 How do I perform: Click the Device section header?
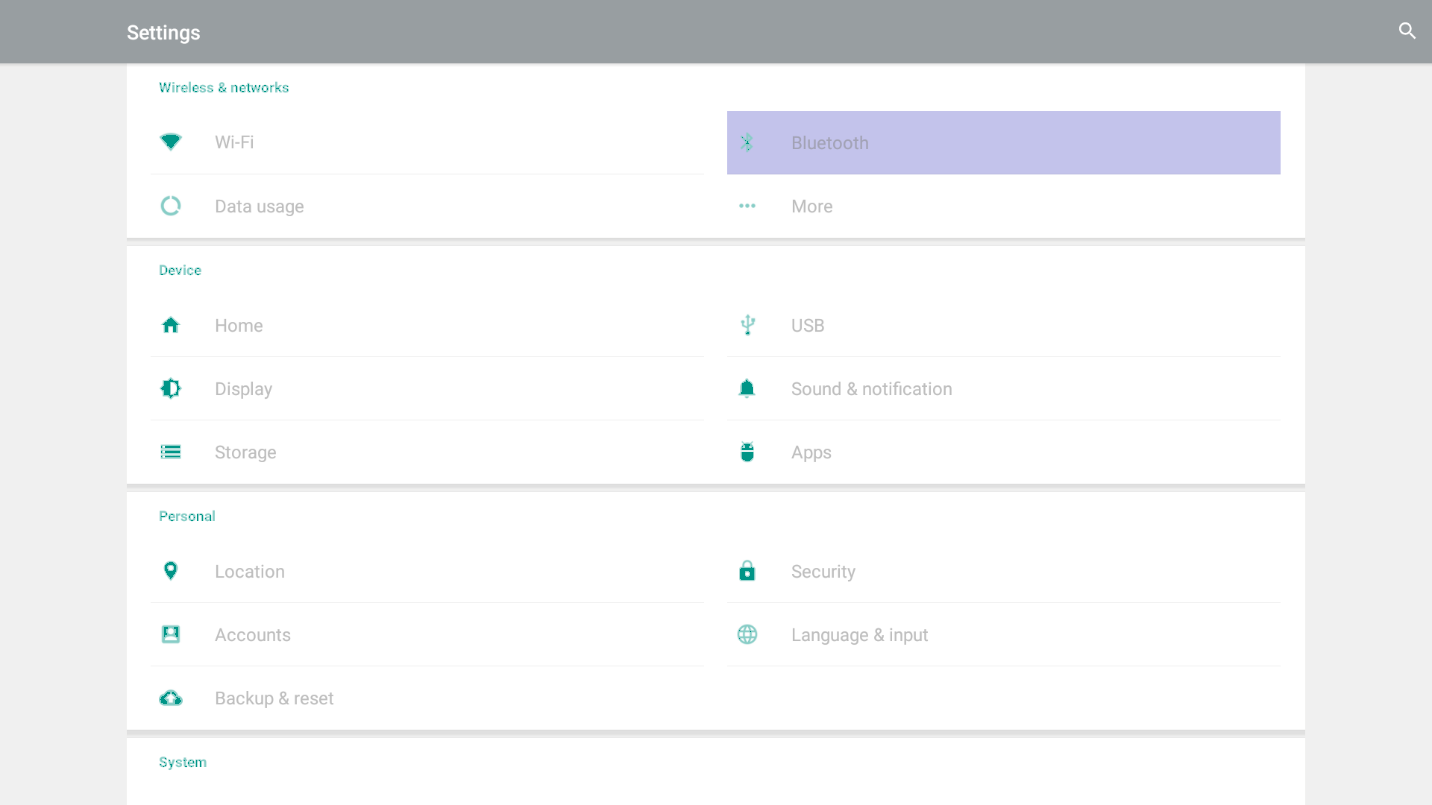180,270
